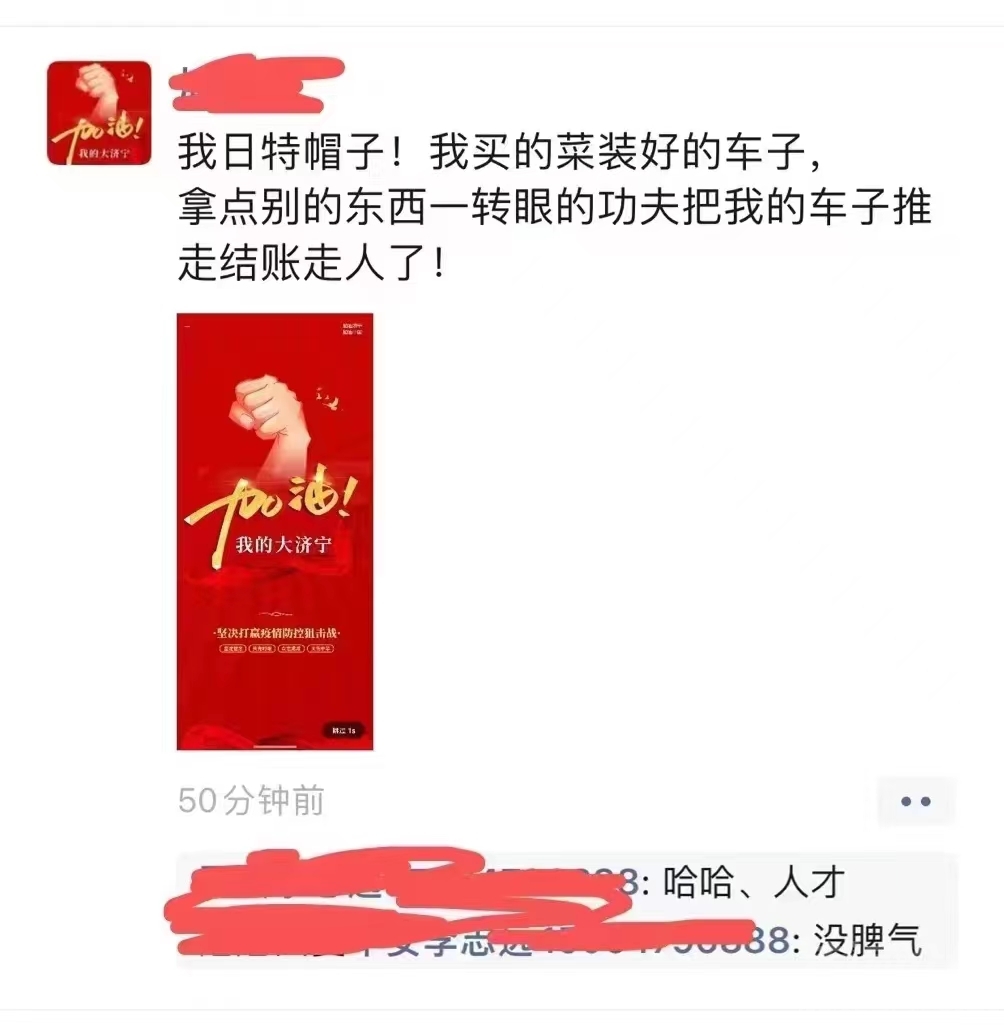Tap the 跳过 1s skip badge in the image
Viewport: 1004px width, 1025px height.
click(x=343, y=731)
